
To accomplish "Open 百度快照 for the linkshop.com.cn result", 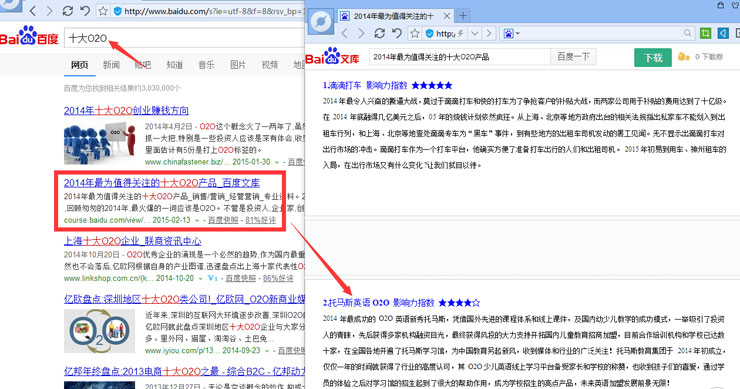I will [241, 279].
